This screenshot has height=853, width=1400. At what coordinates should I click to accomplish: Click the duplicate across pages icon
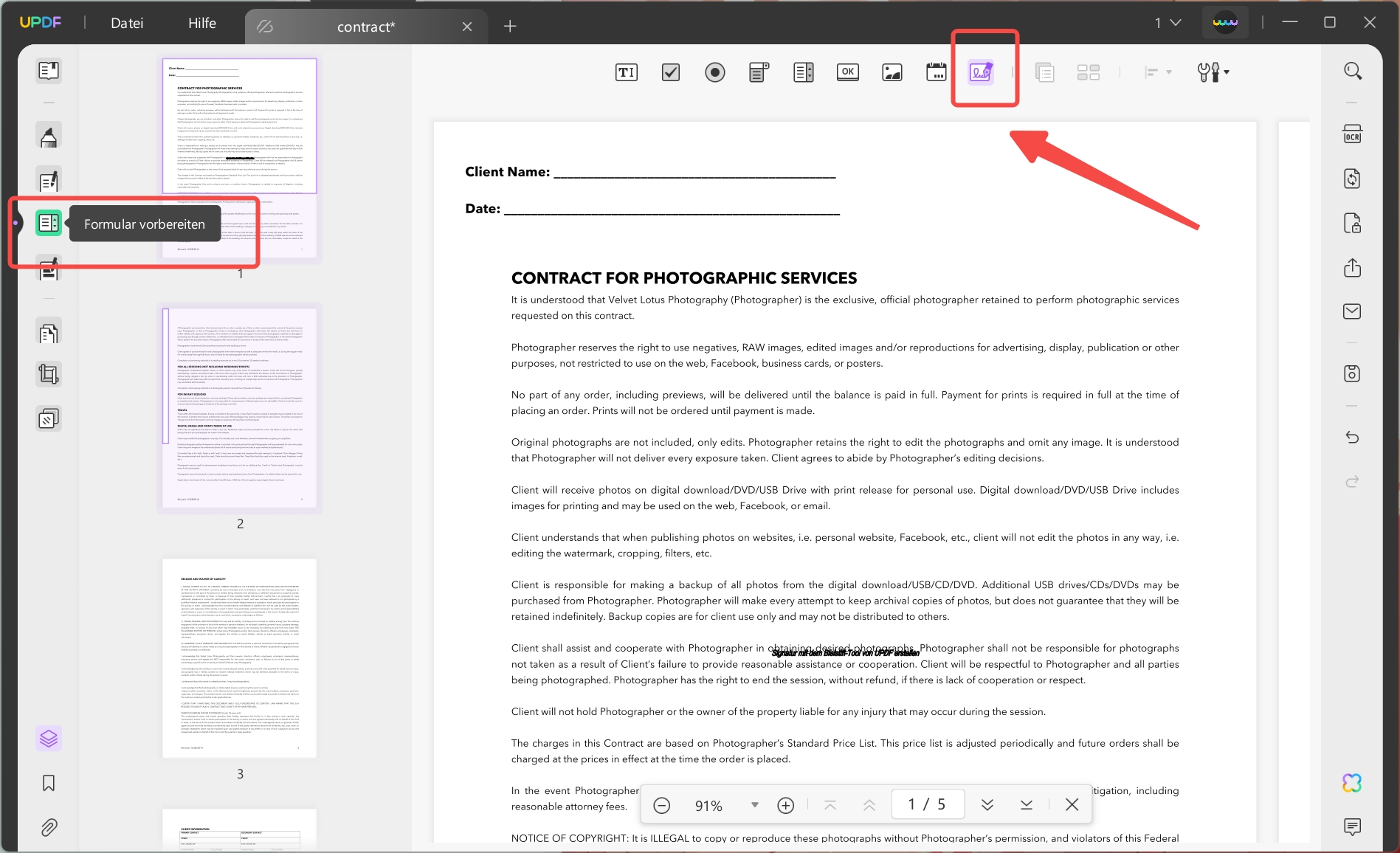[1044, 72]
